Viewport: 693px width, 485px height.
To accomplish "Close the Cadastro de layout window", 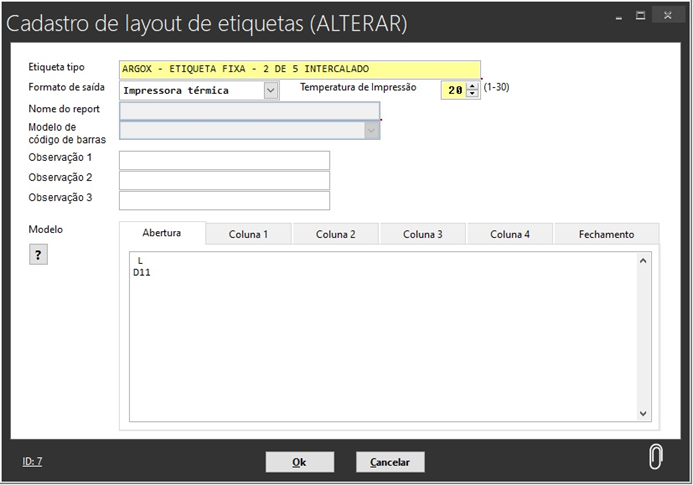I will pos(668,17).
